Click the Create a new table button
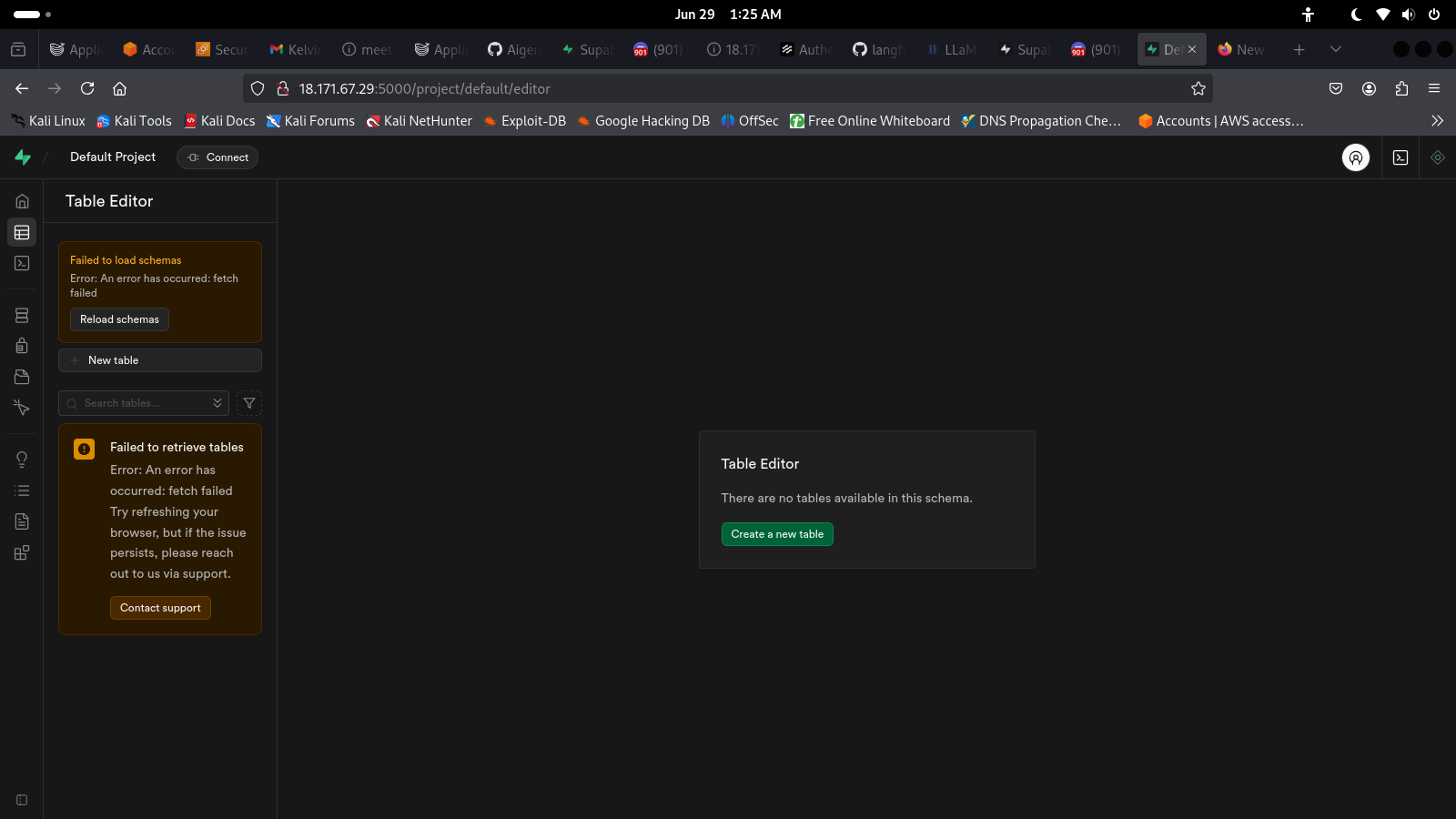Viewport: 1456px width, 819px height. (x=776, y=534)
